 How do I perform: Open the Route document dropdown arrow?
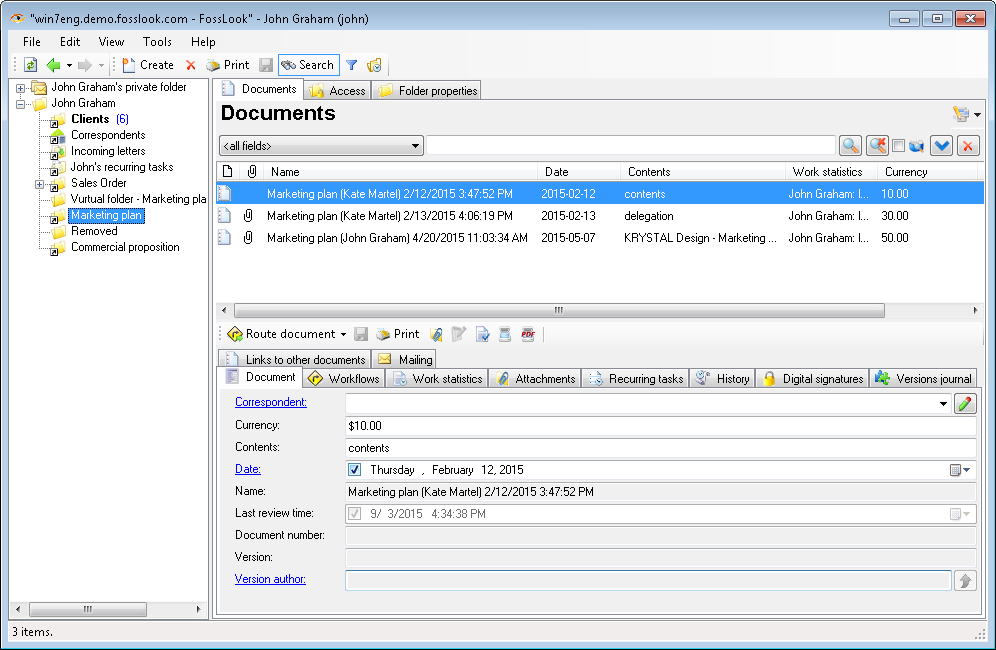pos(343,334)
